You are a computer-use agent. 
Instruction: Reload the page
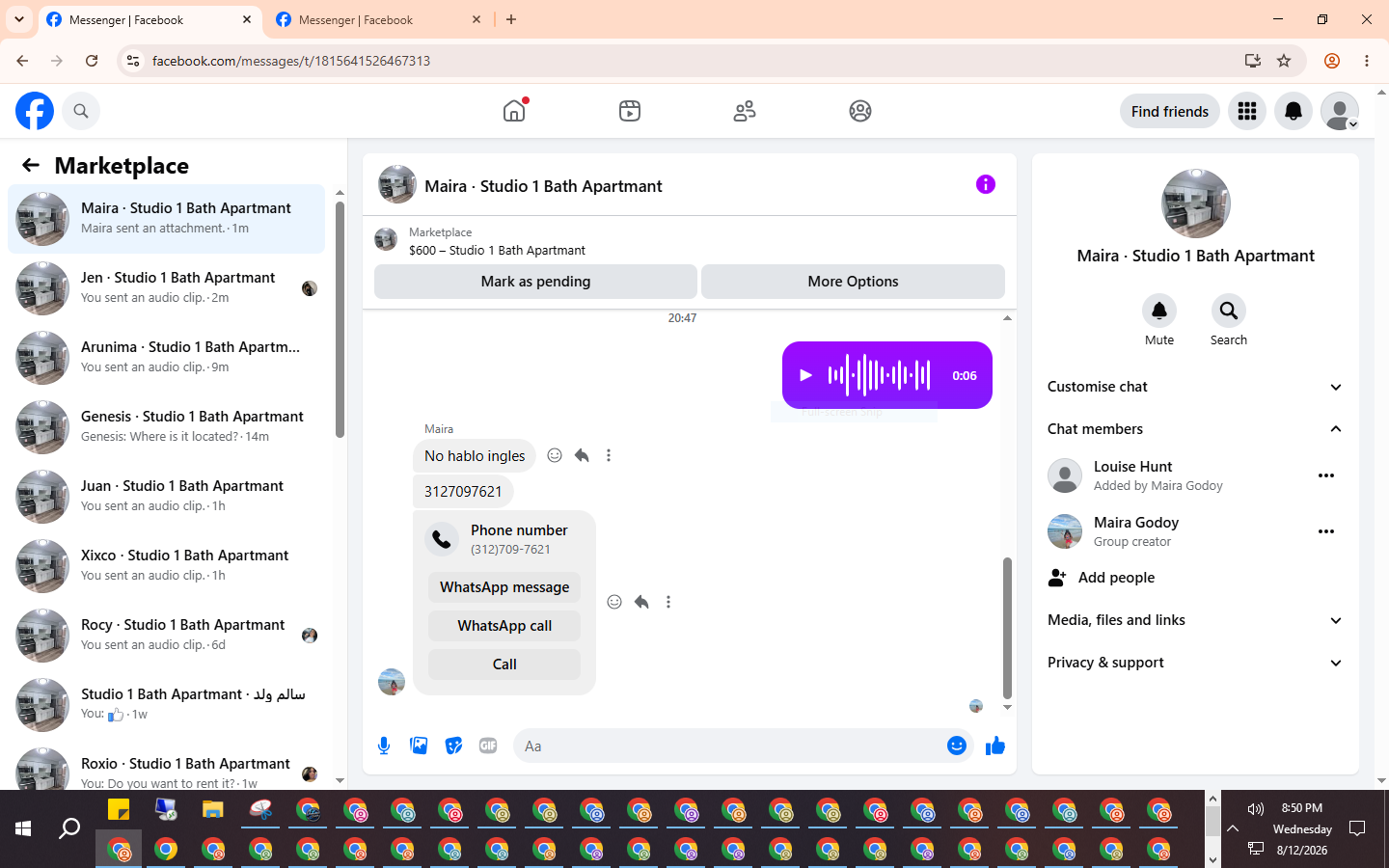[x=92, y=61]
